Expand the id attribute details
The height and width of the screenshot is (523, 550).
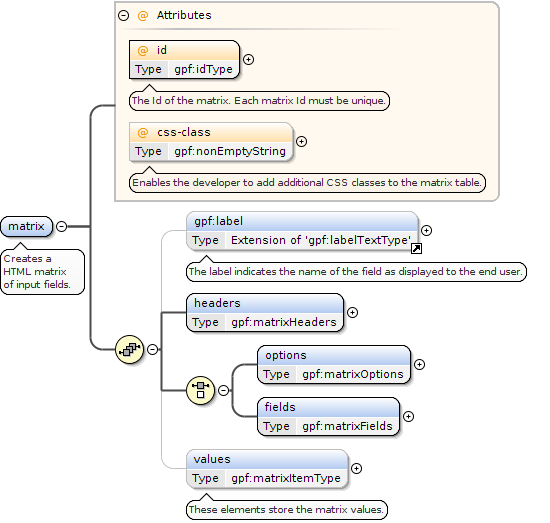[248, 59]
